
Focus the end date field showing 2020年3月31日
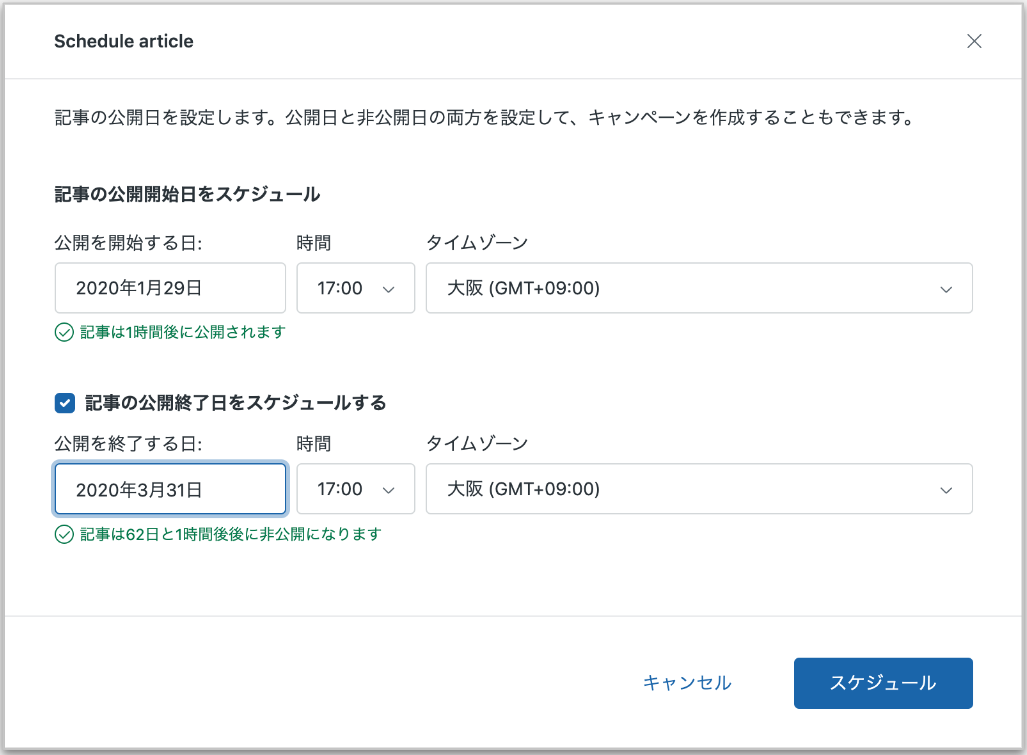coord(170,489)
